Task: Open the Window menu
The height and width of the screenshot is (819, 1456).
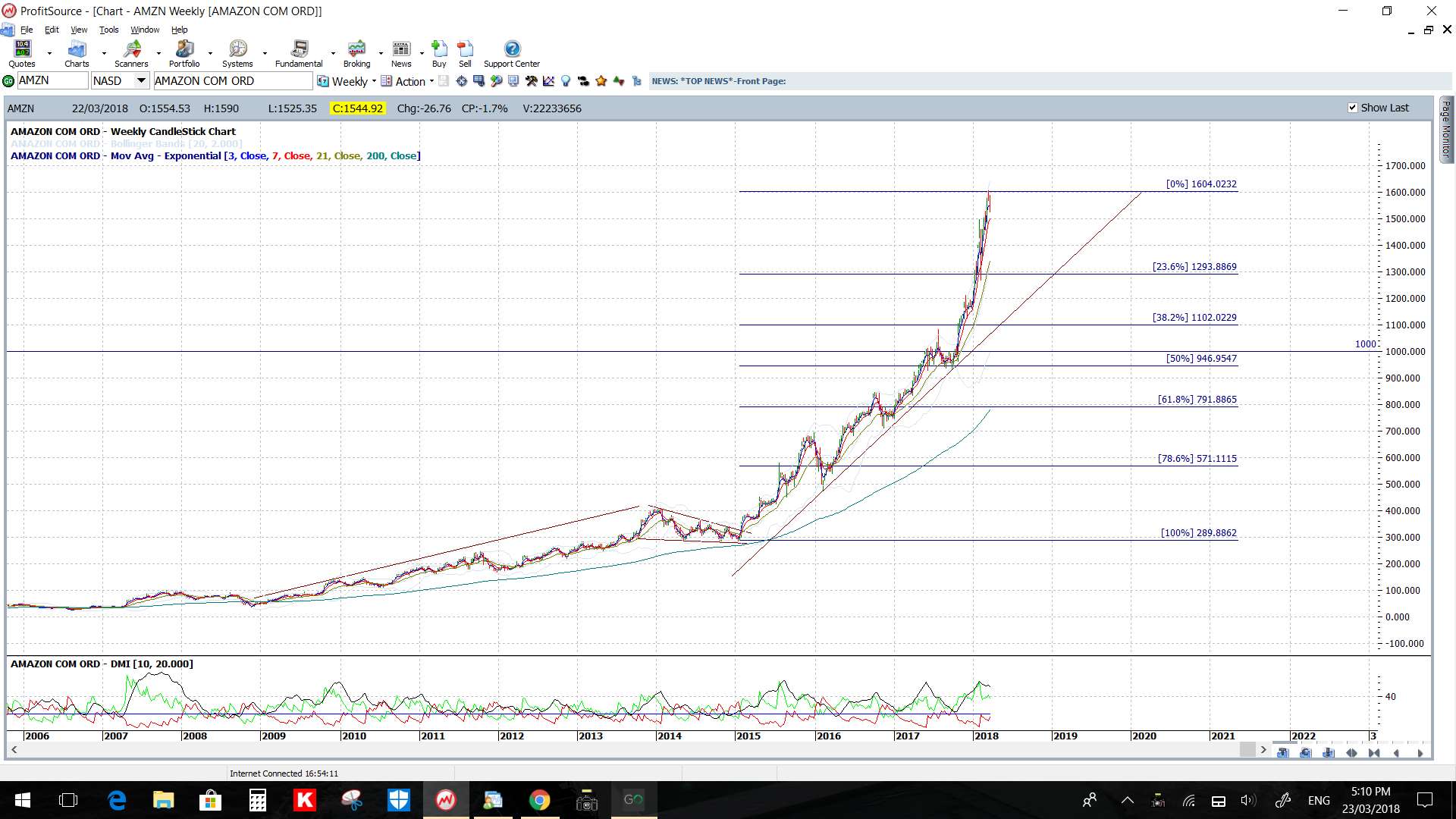Action: click(145, 30)
